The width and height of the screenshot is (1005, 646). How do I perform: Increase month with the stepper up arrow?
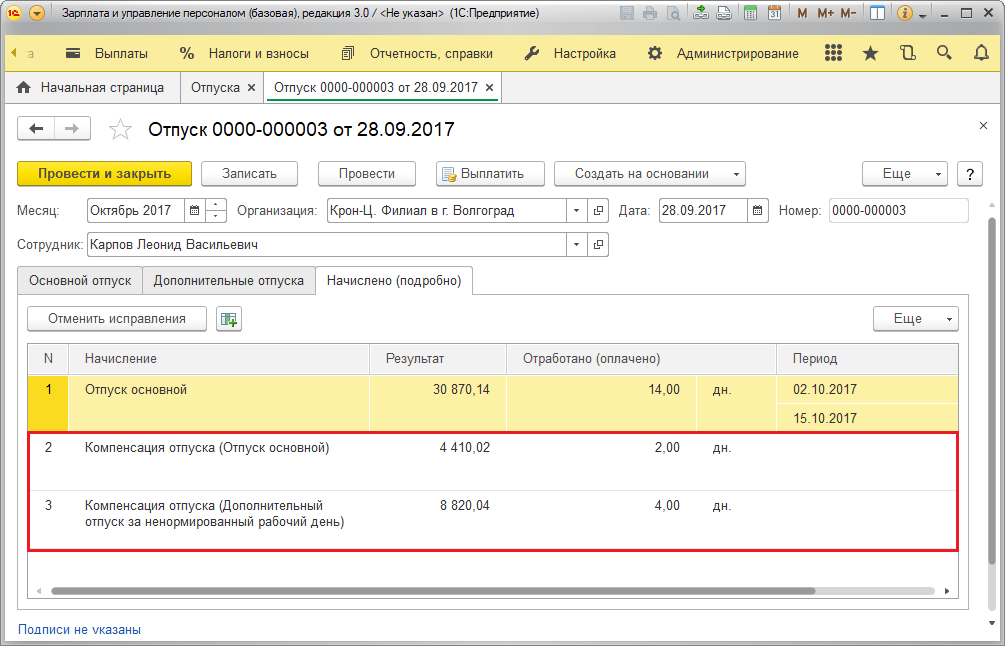[216, 205]
